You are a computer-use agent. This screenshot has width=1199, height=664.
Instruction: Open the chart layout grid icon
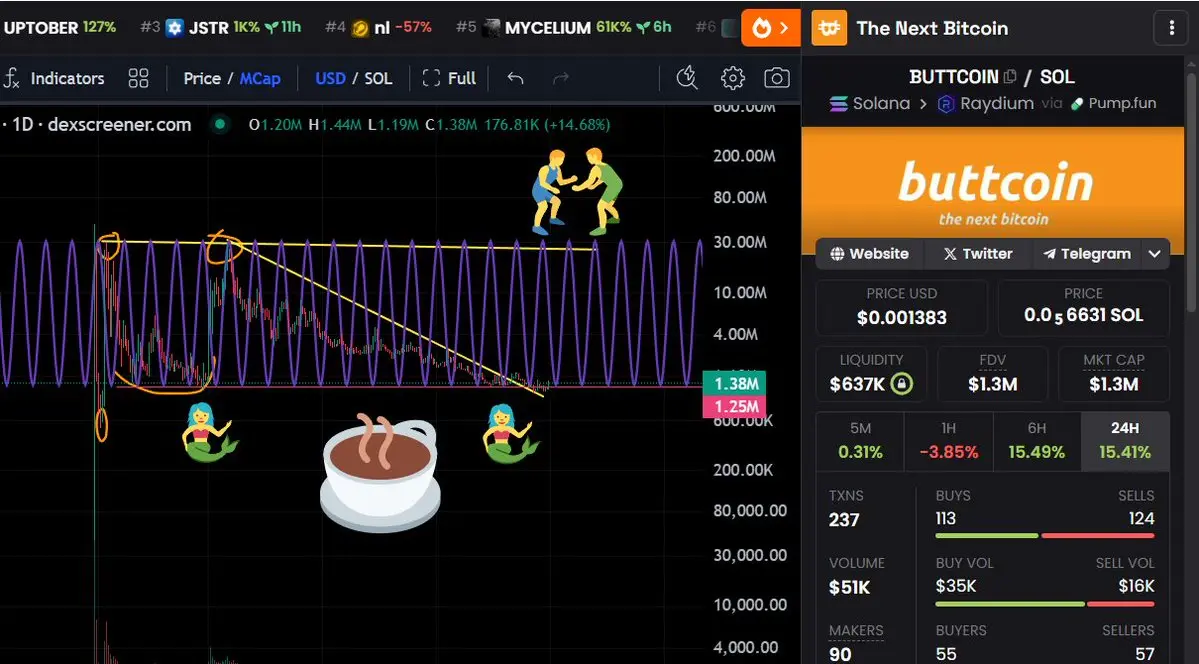(138, 78)
